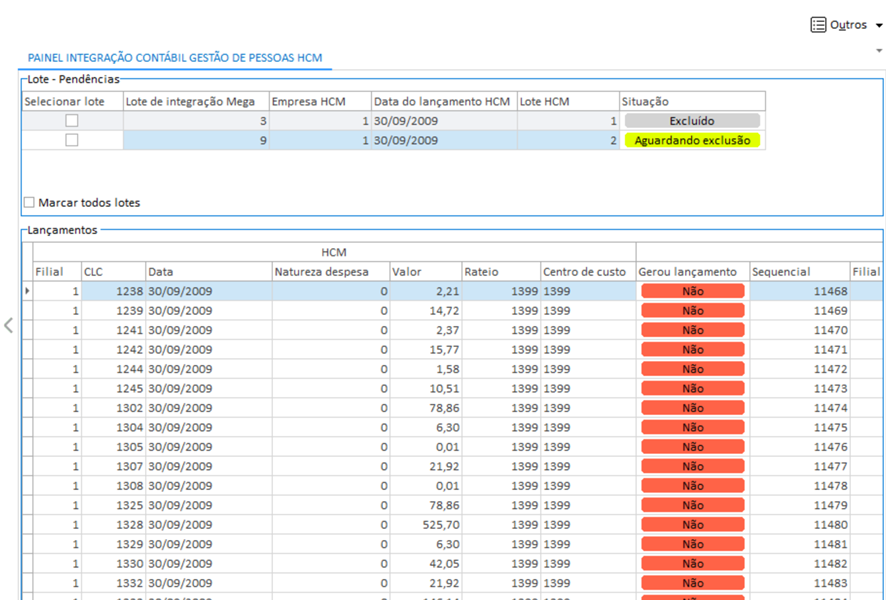Expand the small arrow below Outros
This screenshot has height=600, width=886.
coord(879,50)
